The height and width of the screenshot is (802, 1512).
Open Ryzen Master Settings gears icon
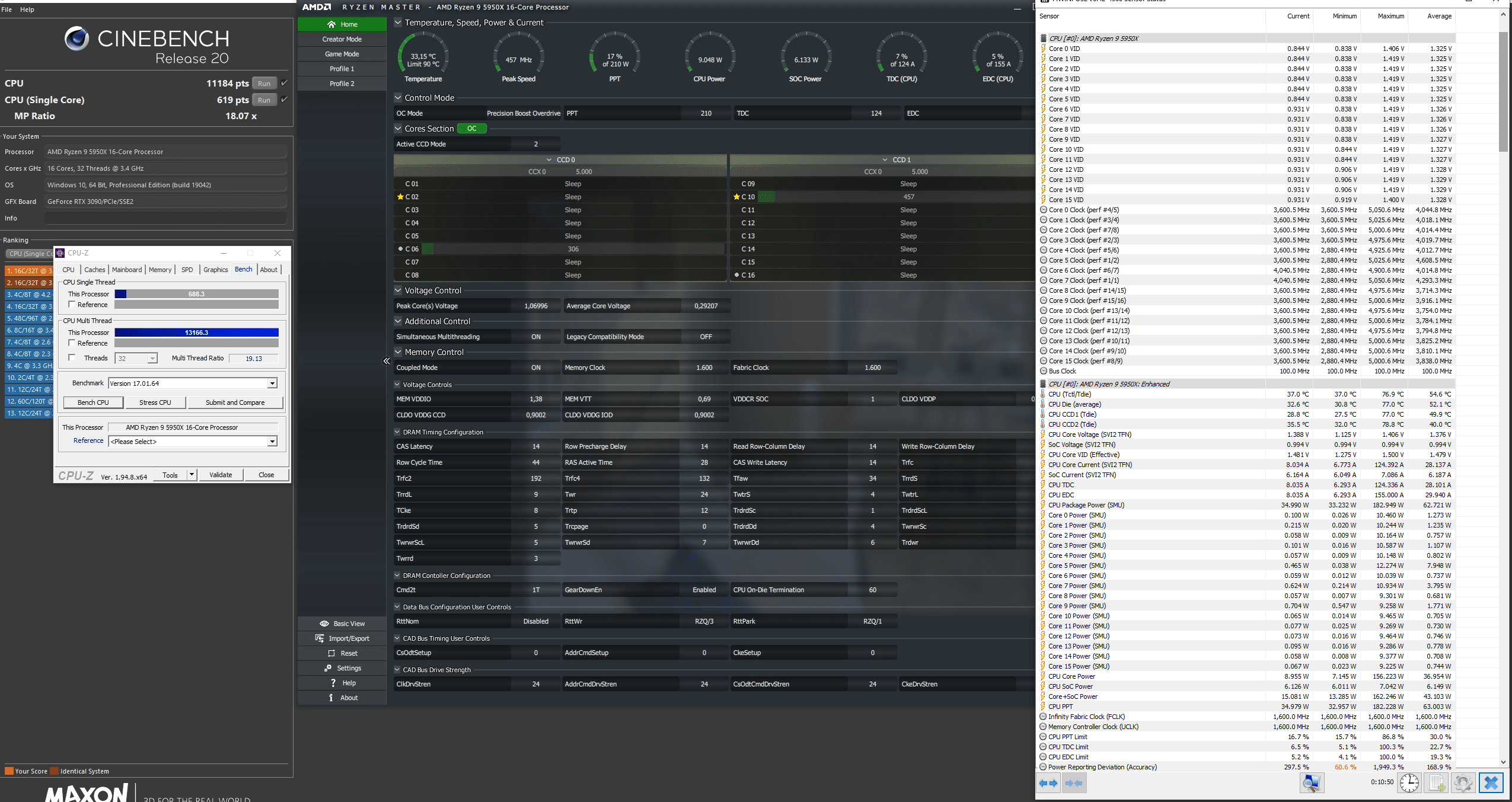pyautogui.click(x=328, y=668)
